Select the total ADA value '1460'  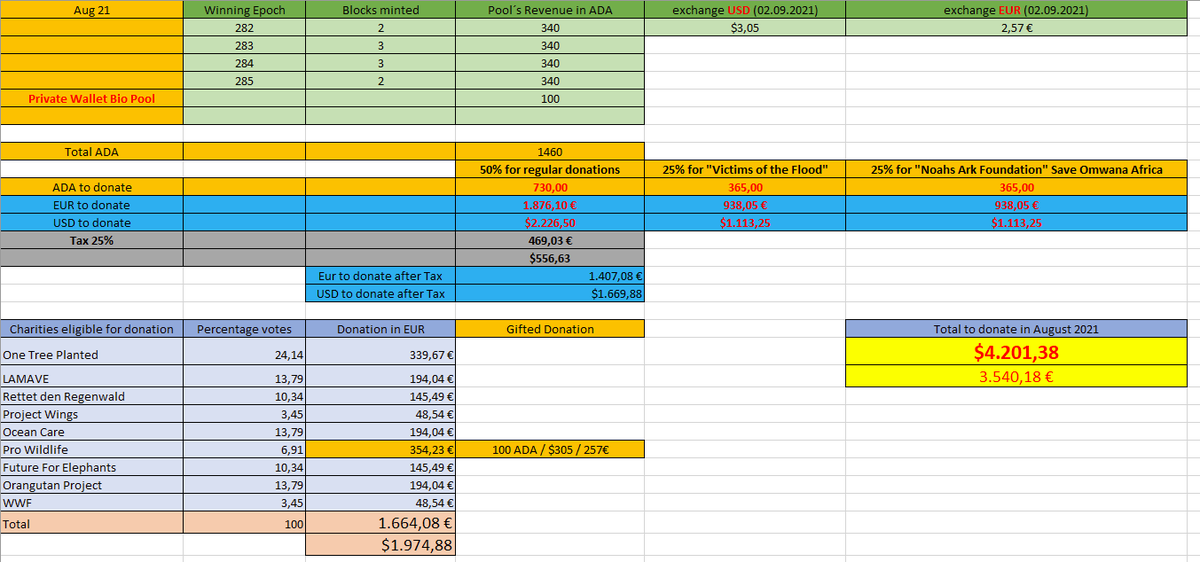[550, 152]
